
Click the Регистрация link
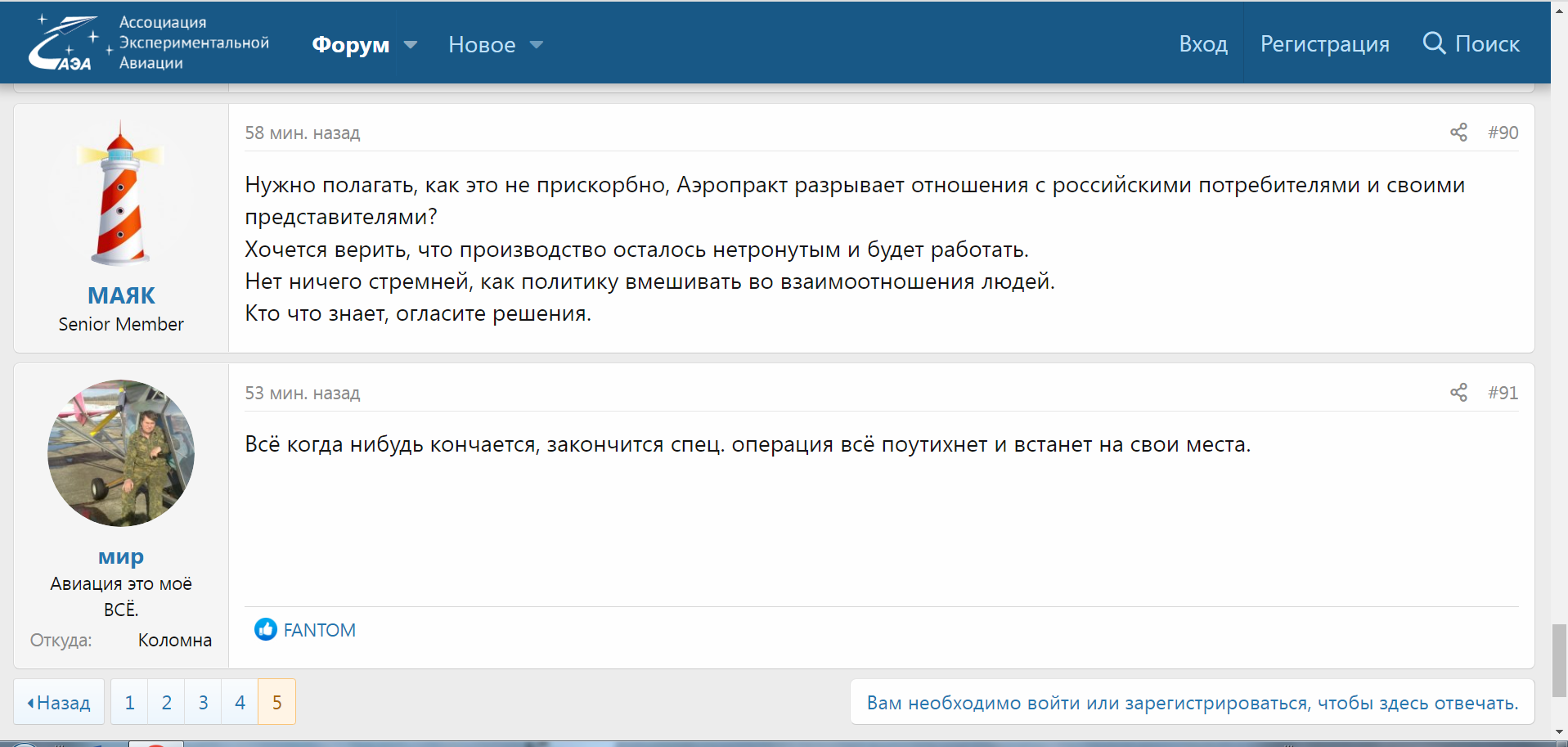click(1324, 44)
